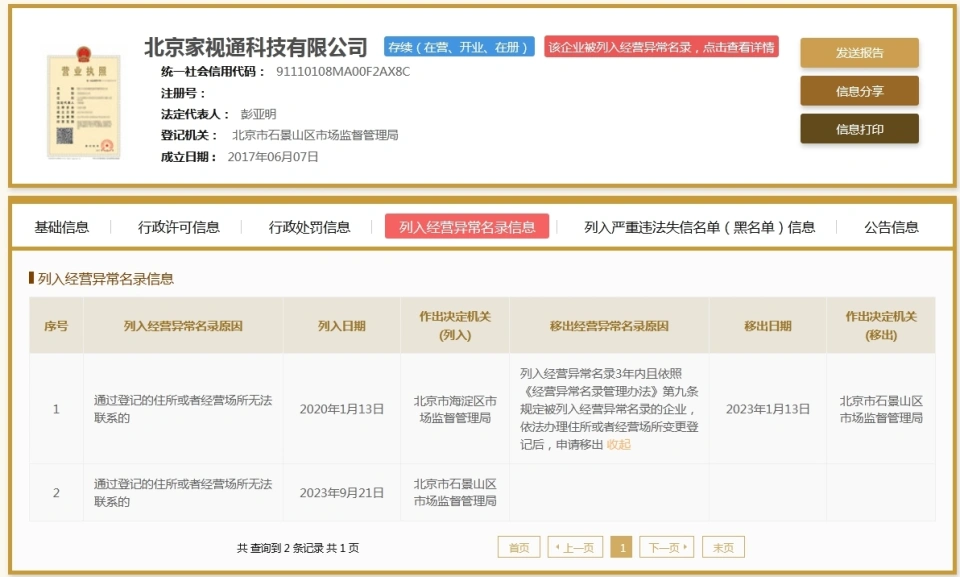The height and width of the screenshot is (577, 960).
Task: Select the 列入经营异常名录信息 tab
Action: pos(467,227)
